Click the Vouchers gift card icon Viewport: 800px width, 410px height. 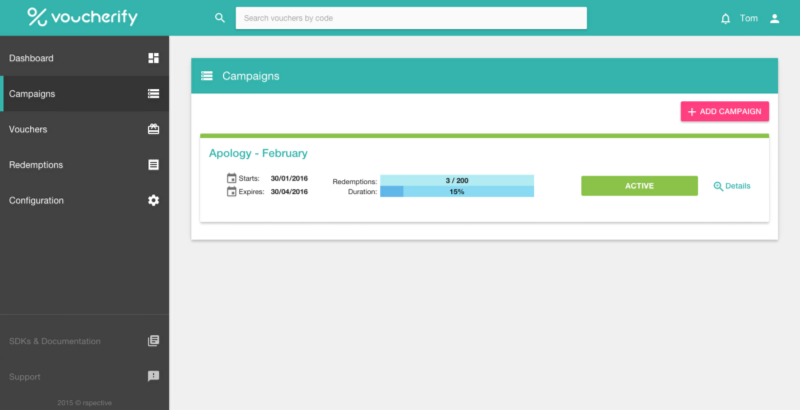(154, 129)
